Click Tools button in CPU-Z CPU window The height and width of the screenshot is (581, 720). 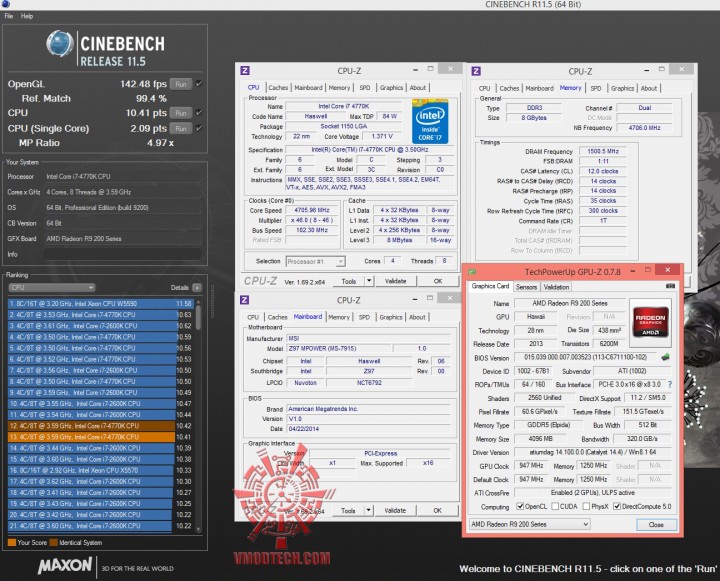pos(348,281)
